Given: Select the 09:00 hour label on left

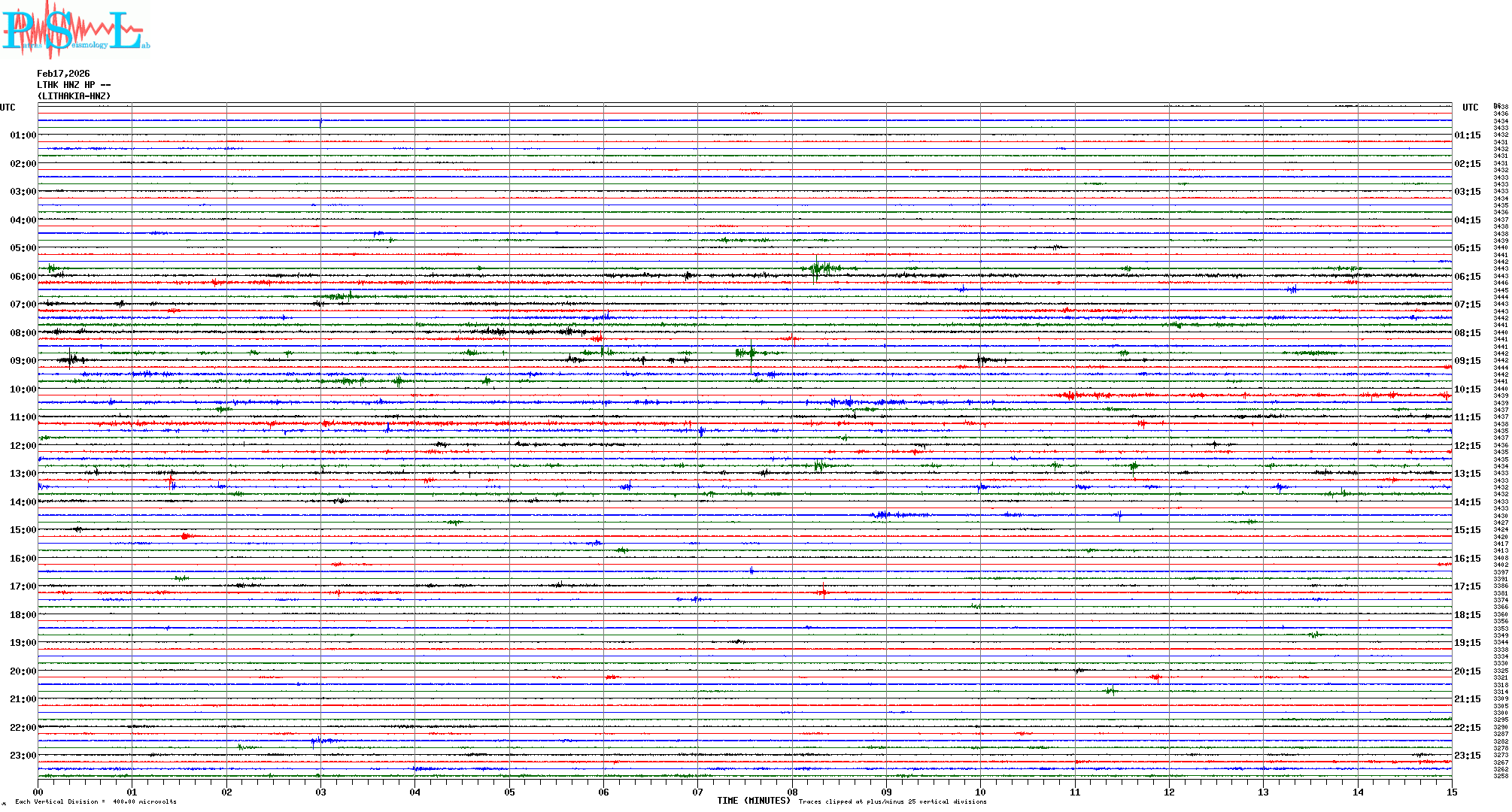Looking at the screenshot, I should 23,361.
